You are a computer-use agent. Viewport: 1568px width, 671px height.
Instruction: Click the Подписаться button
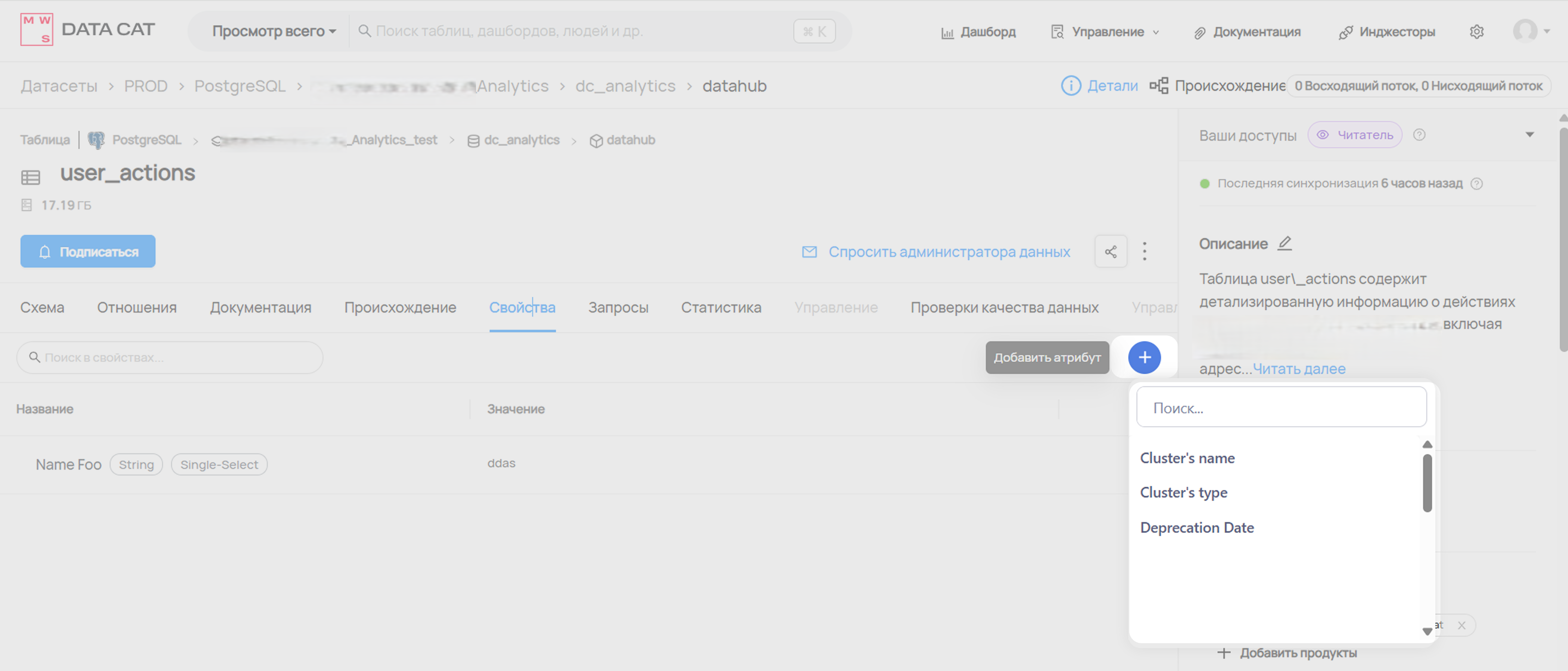(x=88, y=252)
